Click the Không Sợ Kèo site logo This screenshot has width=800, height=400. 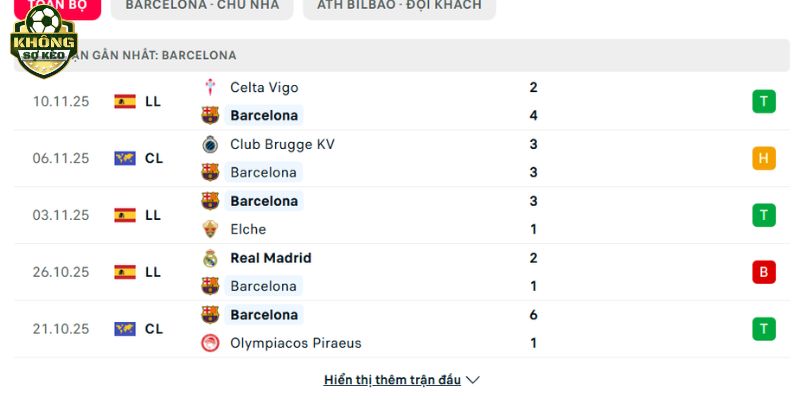pos(43,42)
